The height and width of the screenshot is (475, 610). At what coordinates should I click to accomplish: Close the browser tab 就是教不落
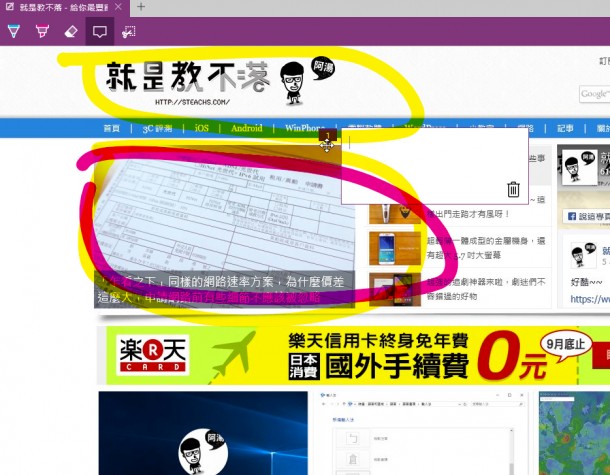point(118,7)
